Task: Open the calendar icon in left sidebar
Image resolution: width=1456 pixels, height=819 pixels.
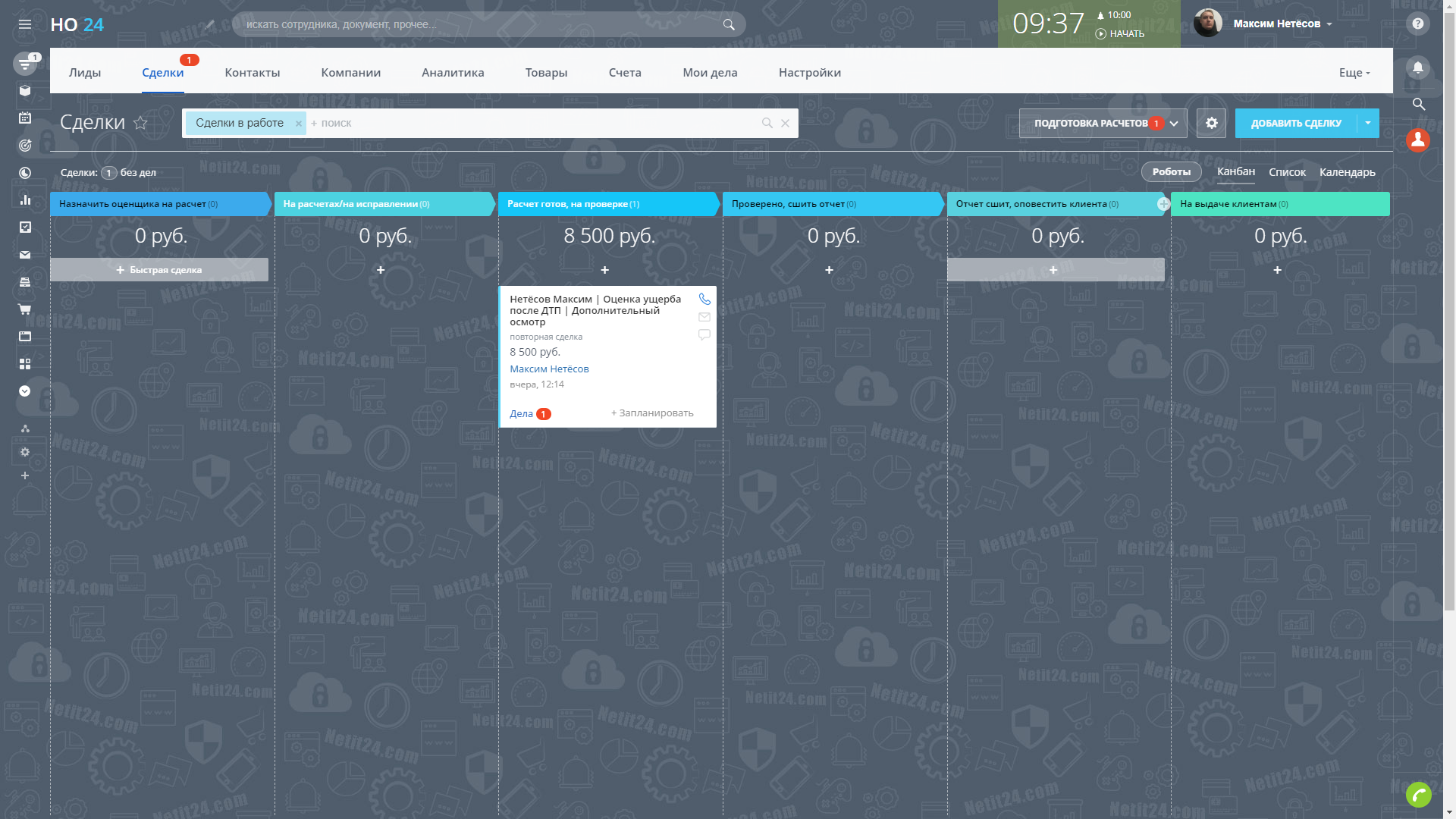Action: point(25,118)
